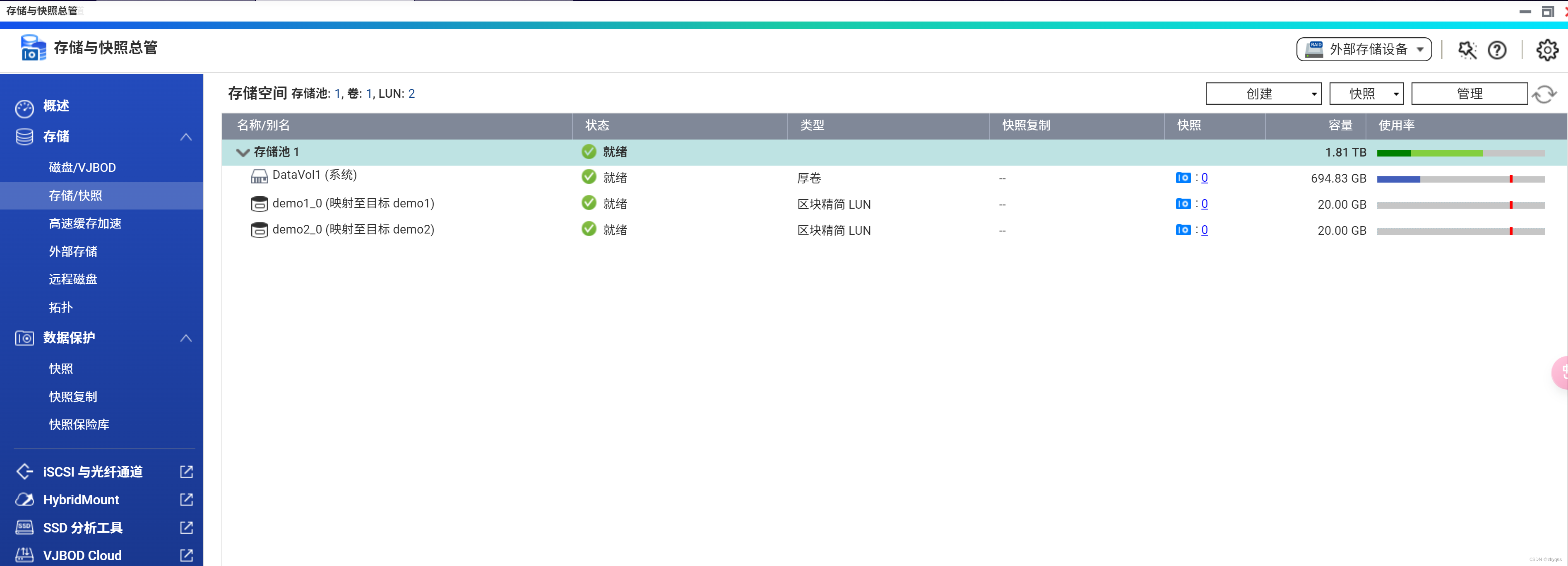Open the help question mark icon

[x=1497, y=50]
